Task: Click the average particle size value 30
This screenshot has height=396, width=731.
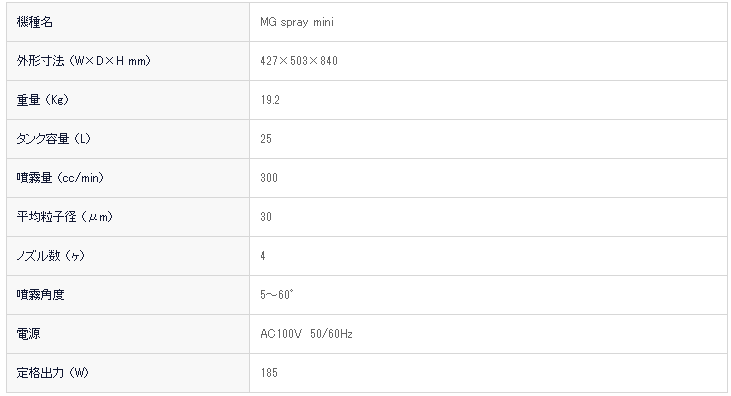Action: coord(266,217)
